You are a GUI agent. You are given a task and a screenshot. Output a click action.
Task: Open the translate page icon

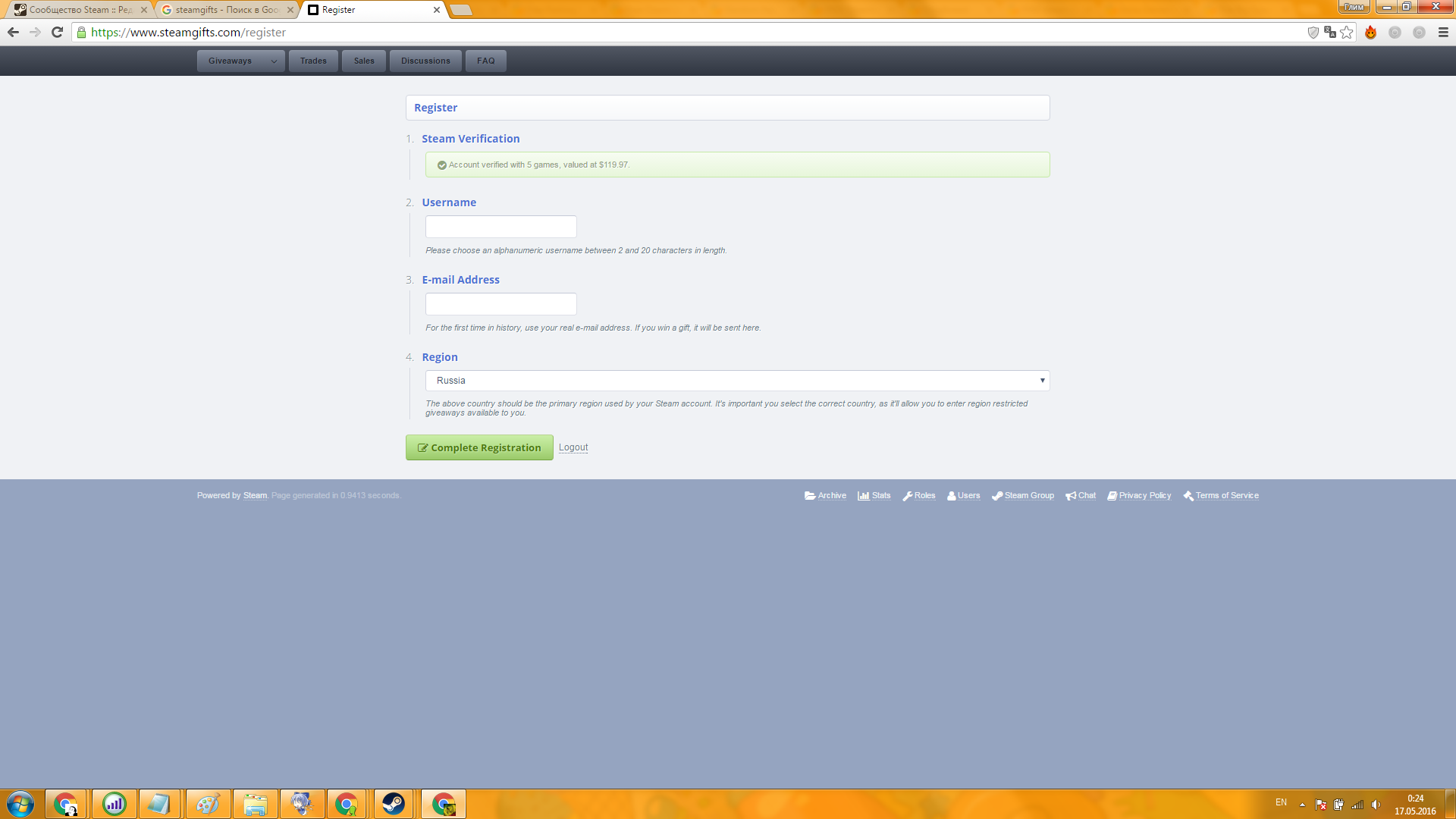tap(1330, 33)
